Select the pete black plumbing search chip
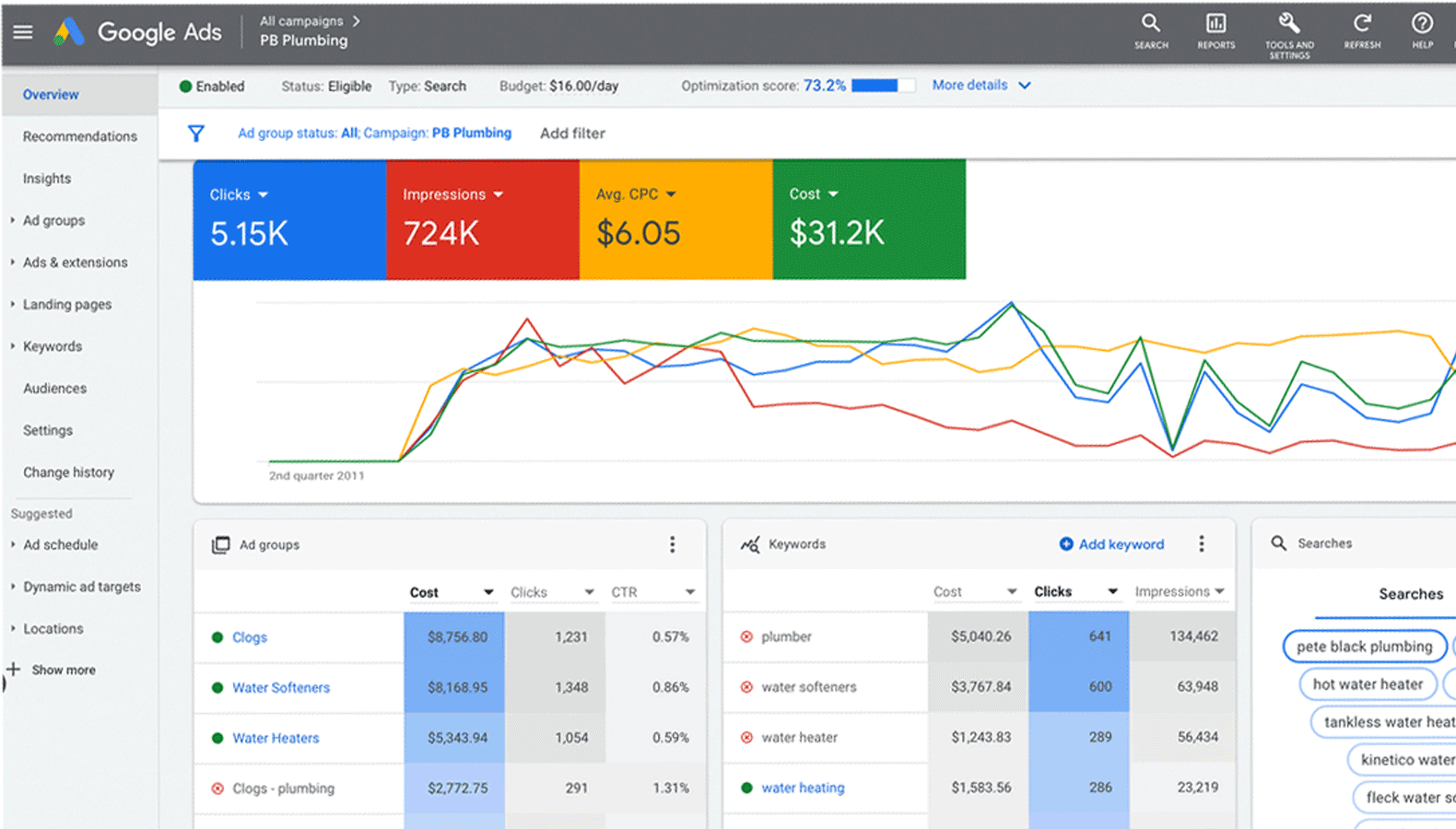The width and height of the screenshot is (1456, 829). [x=1365, y=647]
